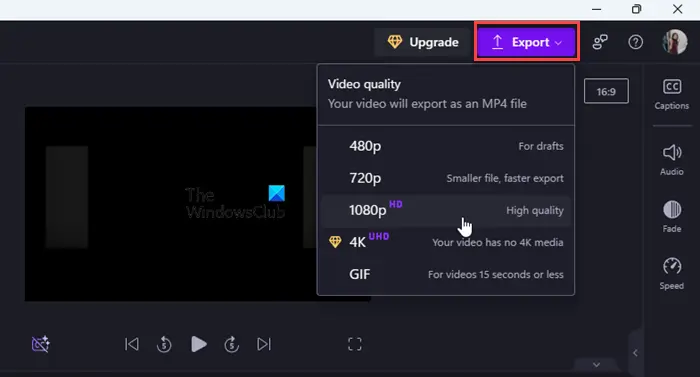Select 480p video quality
Screen dimensions: 700x377
(x=446, y=146)
